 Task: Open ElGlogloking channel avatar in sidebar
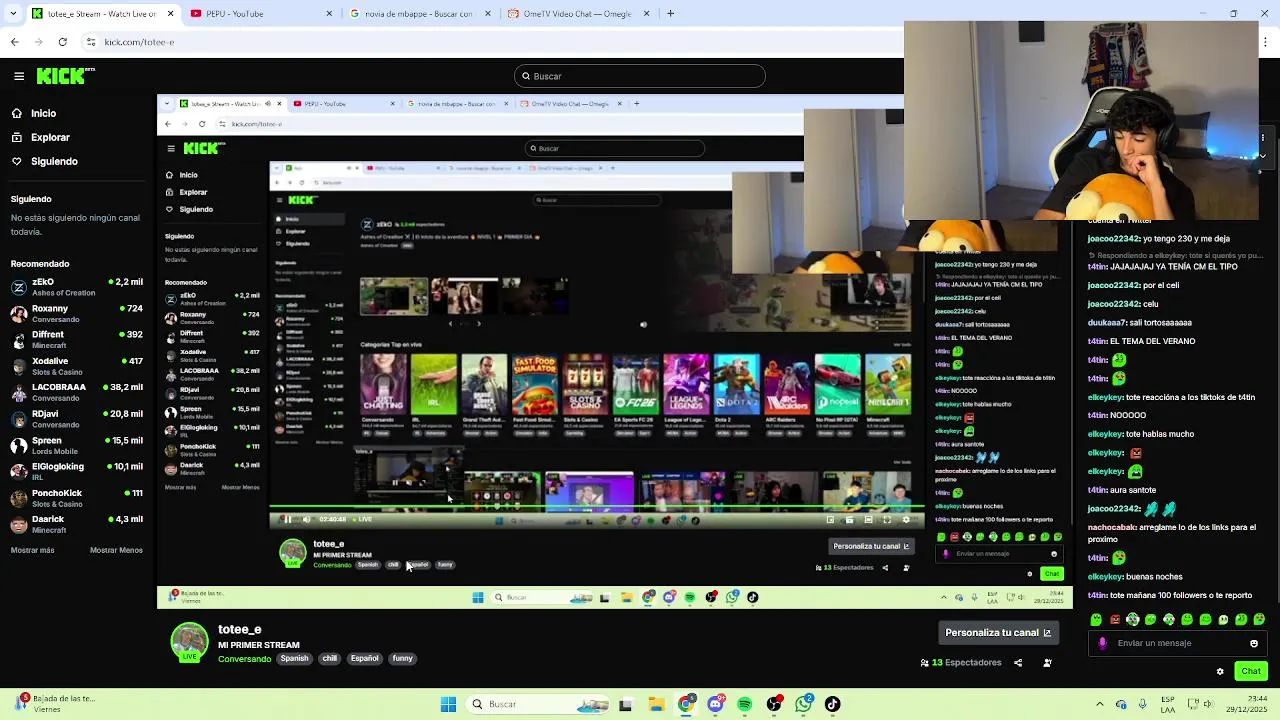(x=19, y=471)
